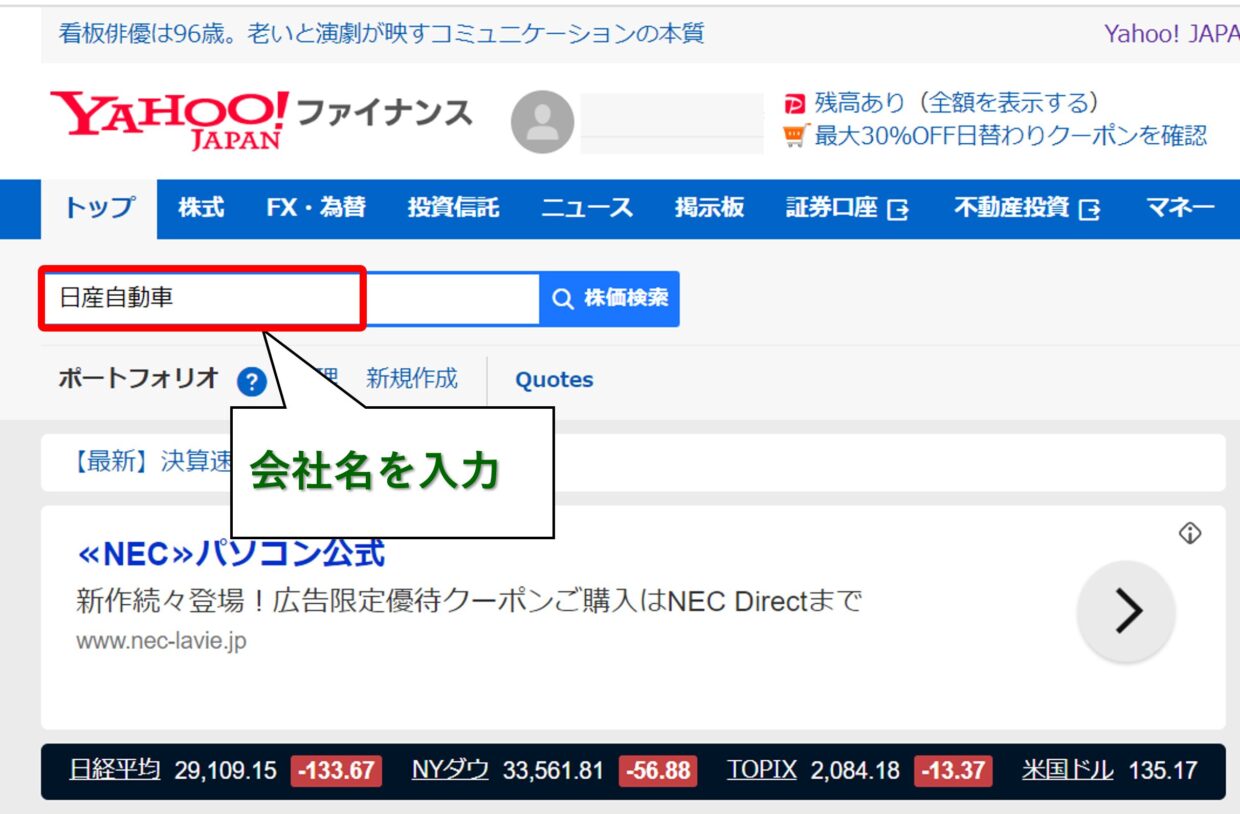Click the NYダウ ticker link
Viewport: 1240px width, 814px height.
[x=450, y=771]
